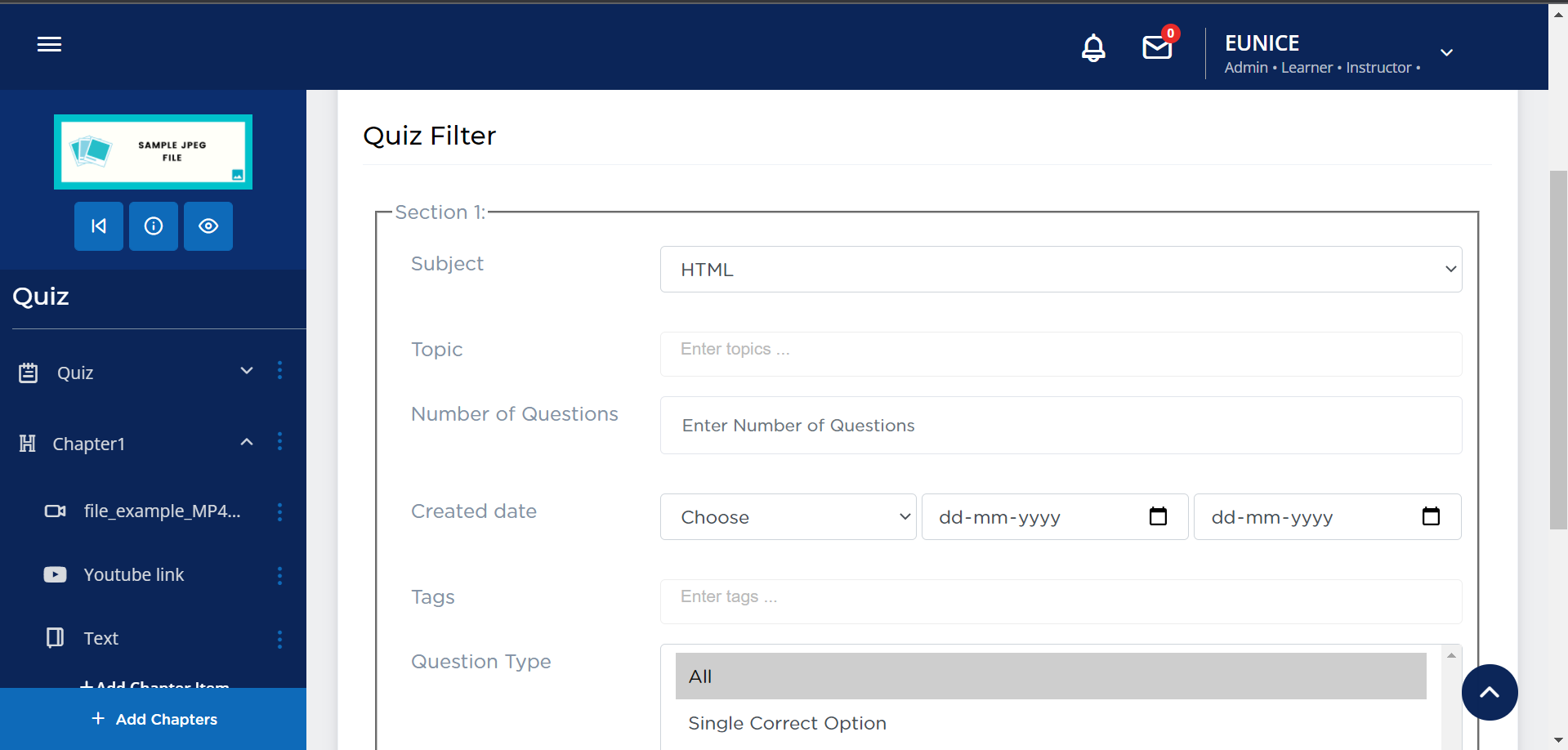Image resolution: width=1568 pixels, height=750 pixels.
Task: Click the notification bell icon
Action: coord(1093,48)
